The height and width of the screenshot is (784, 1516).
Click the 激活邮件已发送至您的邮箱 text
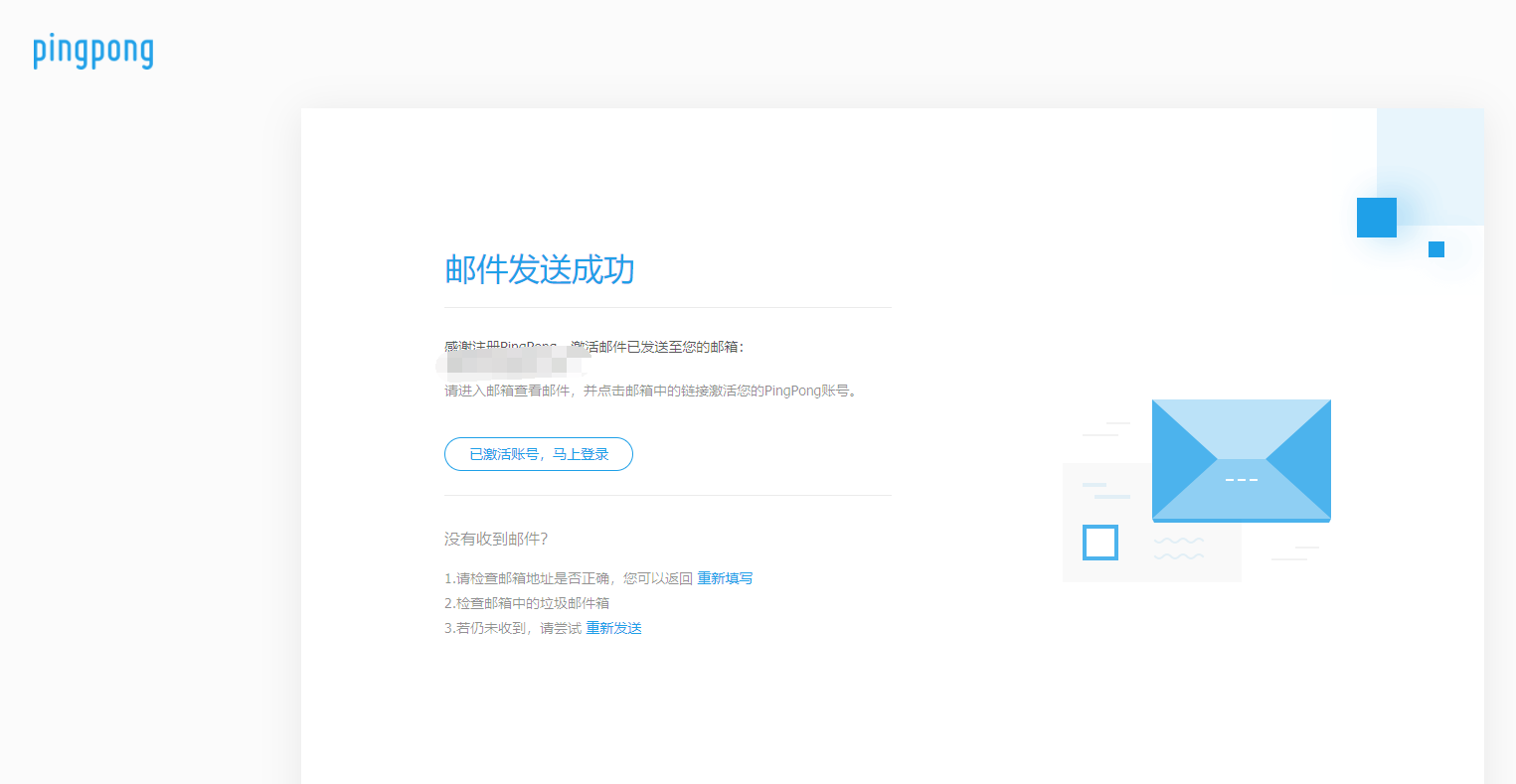click(658, 347)
